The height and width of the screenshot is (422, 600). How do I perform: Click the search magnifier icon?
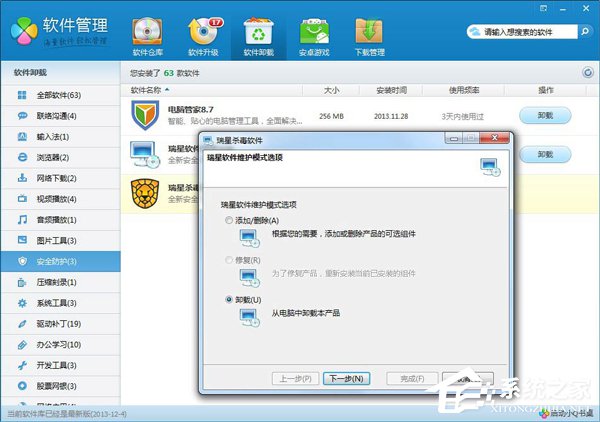[x=585, y=32]
